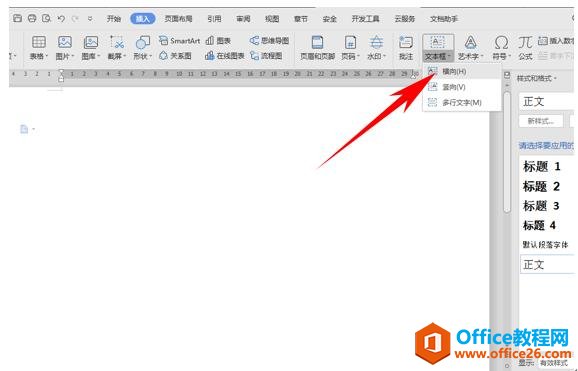
Task: Redo the last undone action
Action: point(75,18)
